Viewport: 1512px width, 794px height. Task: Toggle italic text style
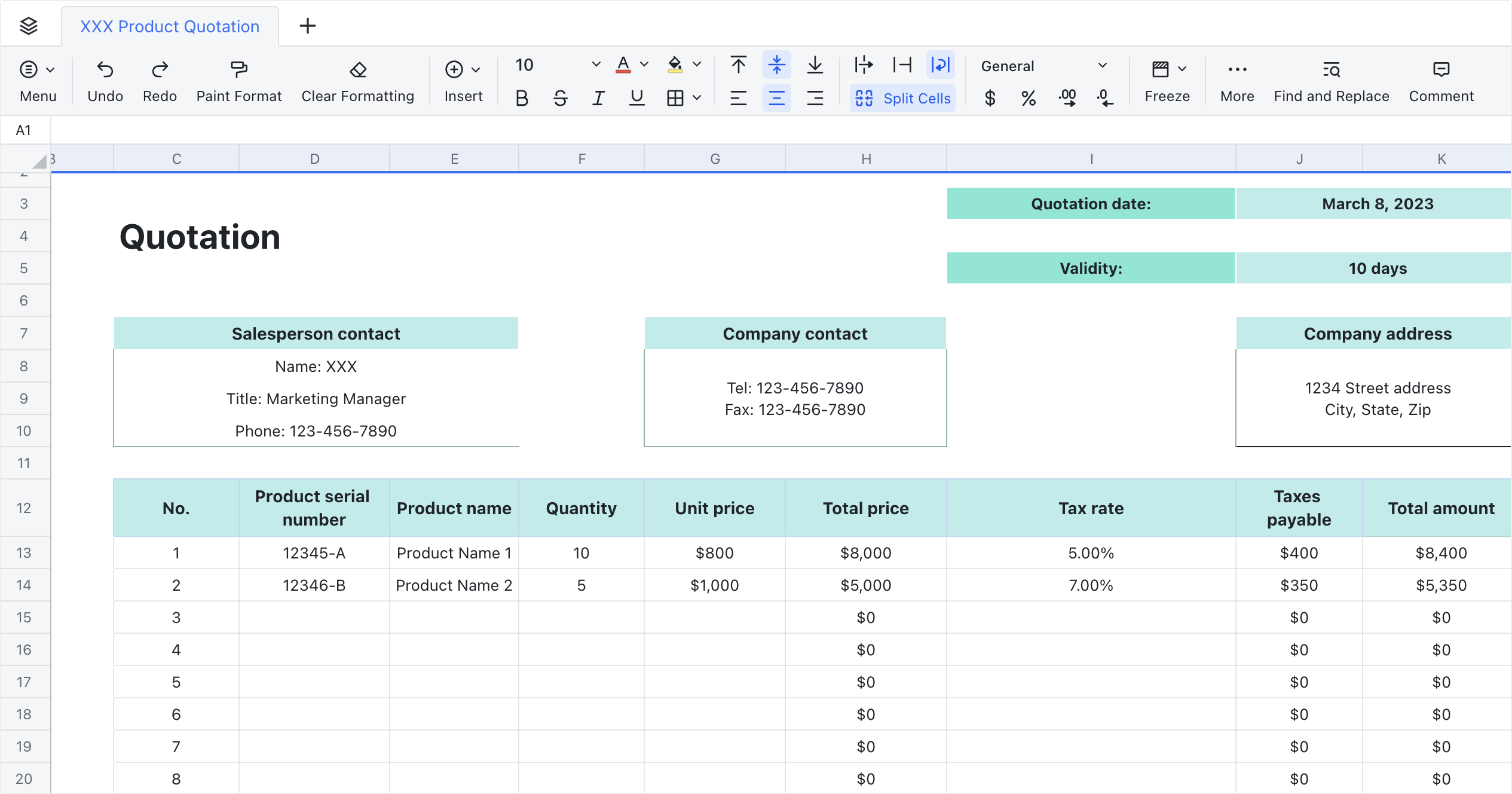tap(598, 98)
